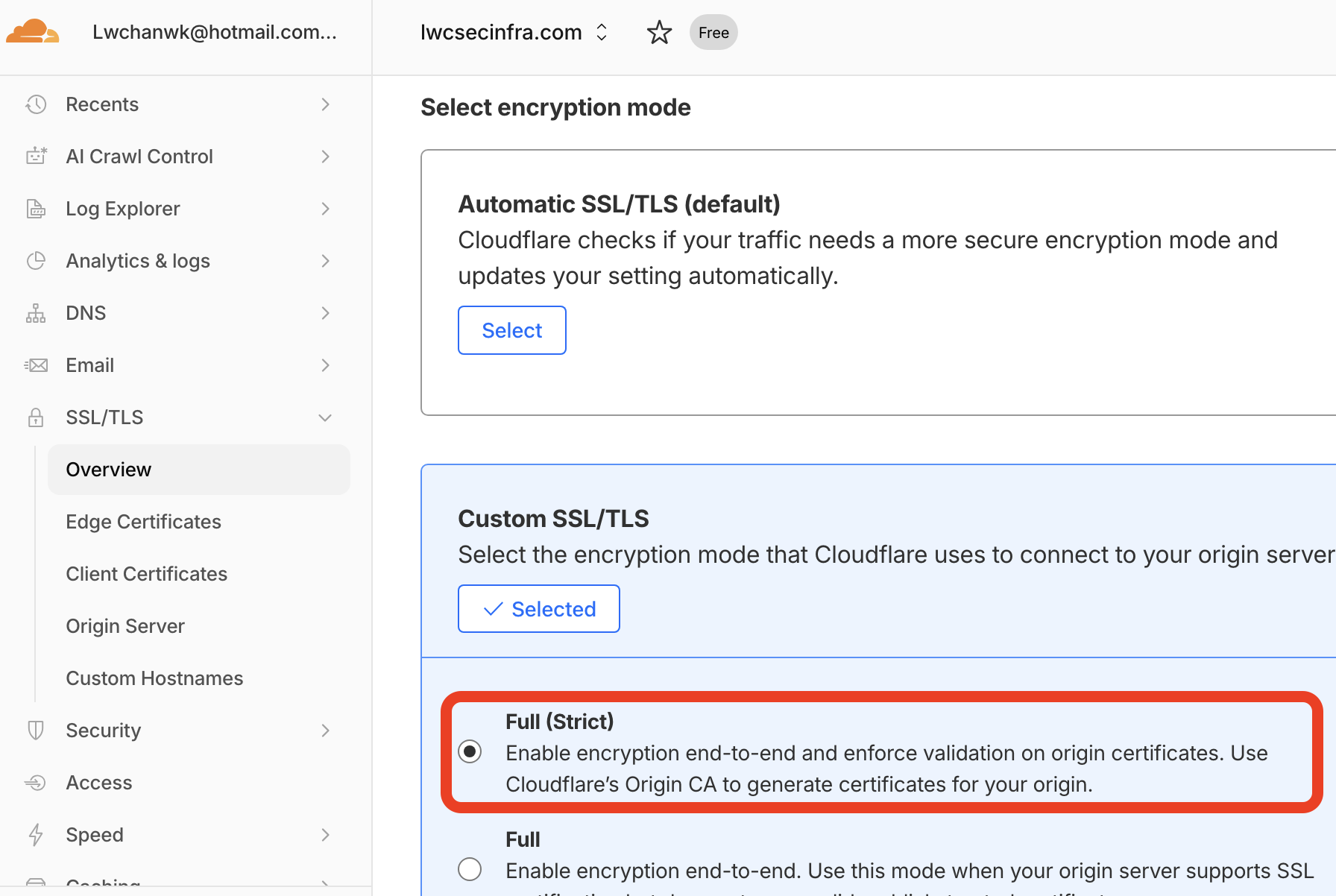This screenshot has width=1336, height=896.
Task: Click the Analytics & logs pie icon
Action: [x=36, y=261]
